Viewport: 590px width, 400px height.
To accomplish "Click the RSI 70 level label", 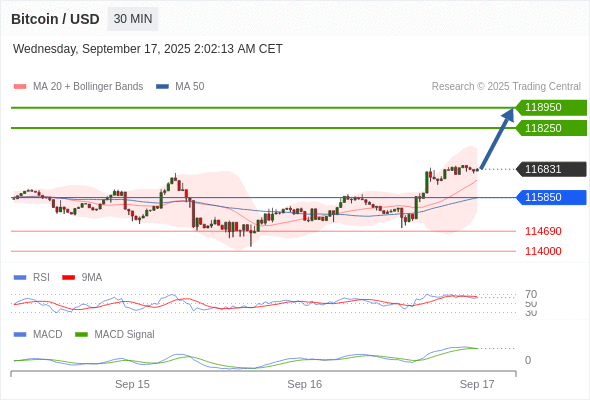I will pos(531,294).
